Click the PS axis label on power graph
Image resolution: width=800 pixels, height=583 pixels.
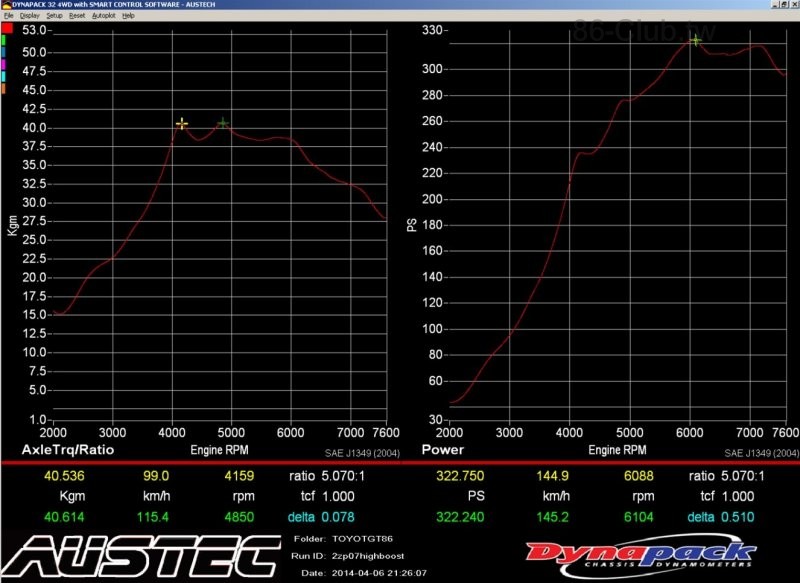pyautogui.click(x=411, y=225)
